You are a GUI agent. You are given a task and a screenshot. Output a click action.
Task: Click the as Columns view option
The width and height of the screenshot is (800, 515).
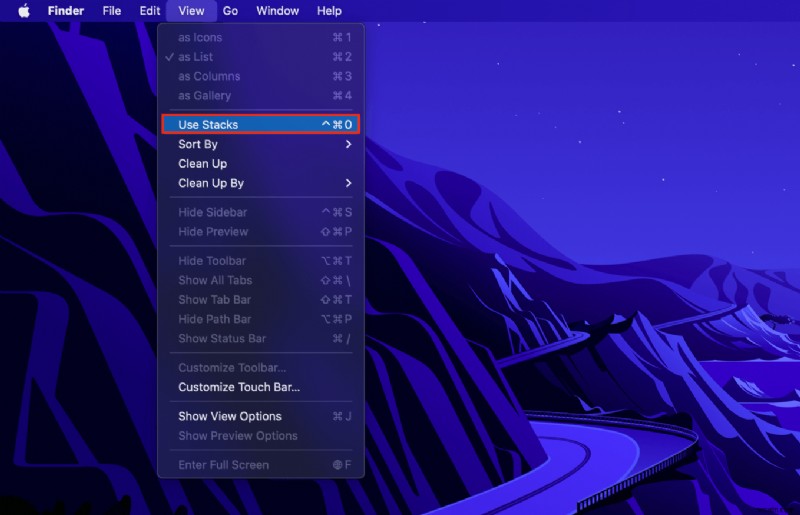tap(261, 76)
